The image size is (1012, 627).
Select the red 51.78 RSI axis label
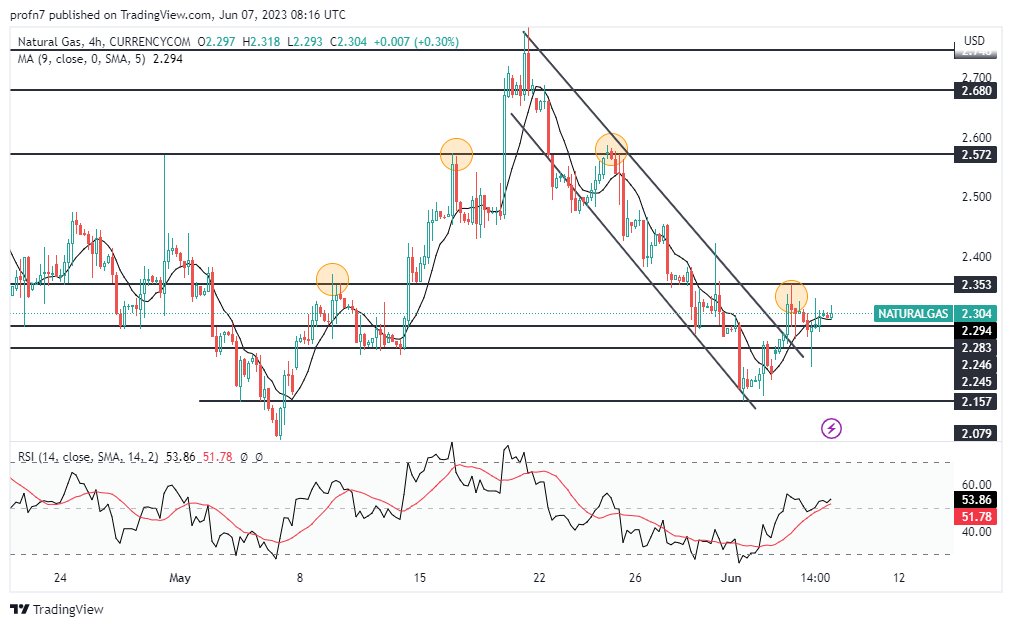(x=976, y=517)
